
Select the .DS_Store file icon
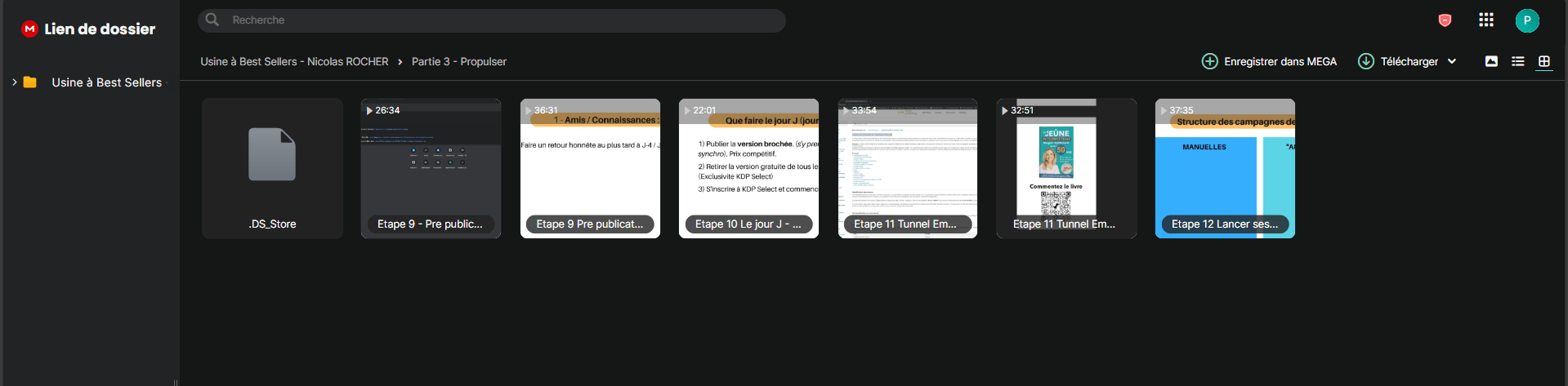[272, 154]
